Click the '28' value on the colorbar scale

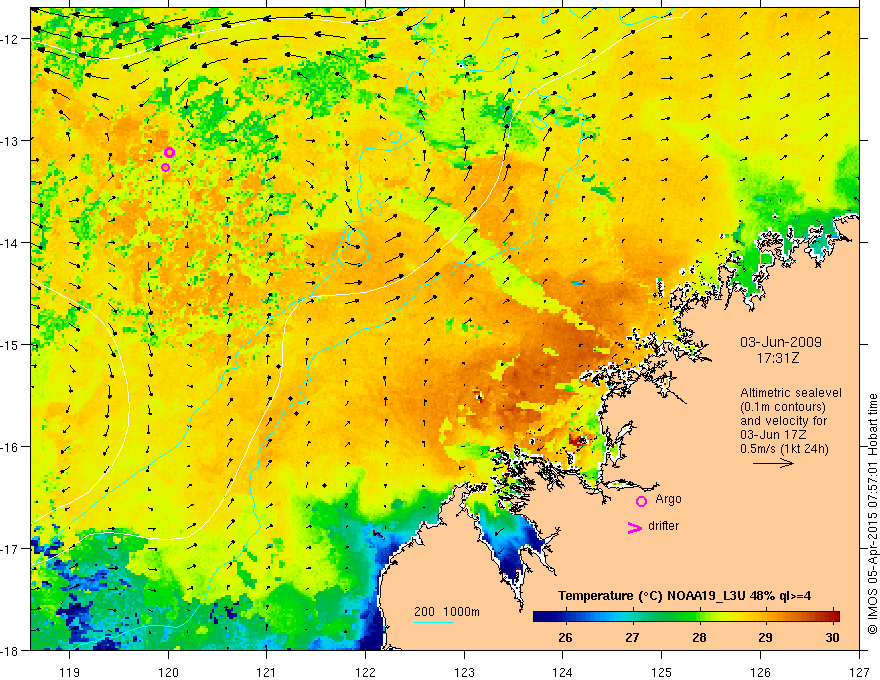pos(699,637)
